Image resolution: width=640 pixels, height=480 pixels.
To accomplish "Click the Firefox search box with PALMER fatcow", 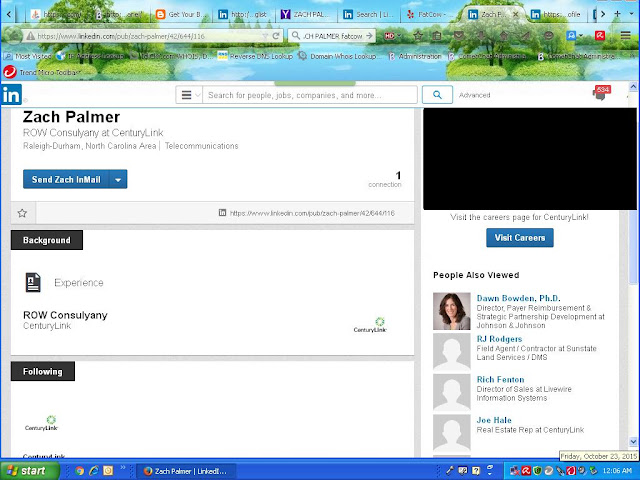I will point(332,36).
